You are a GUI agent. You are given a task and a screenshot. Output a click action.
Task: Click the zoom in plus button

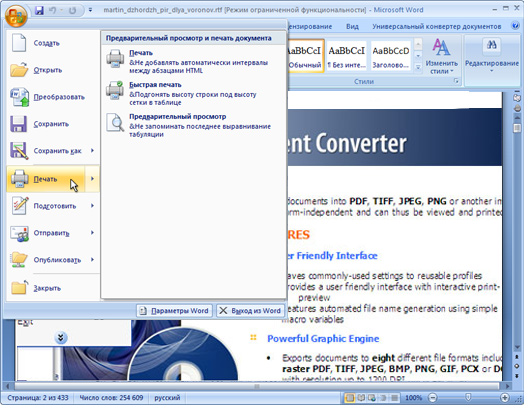coord(505,398)
